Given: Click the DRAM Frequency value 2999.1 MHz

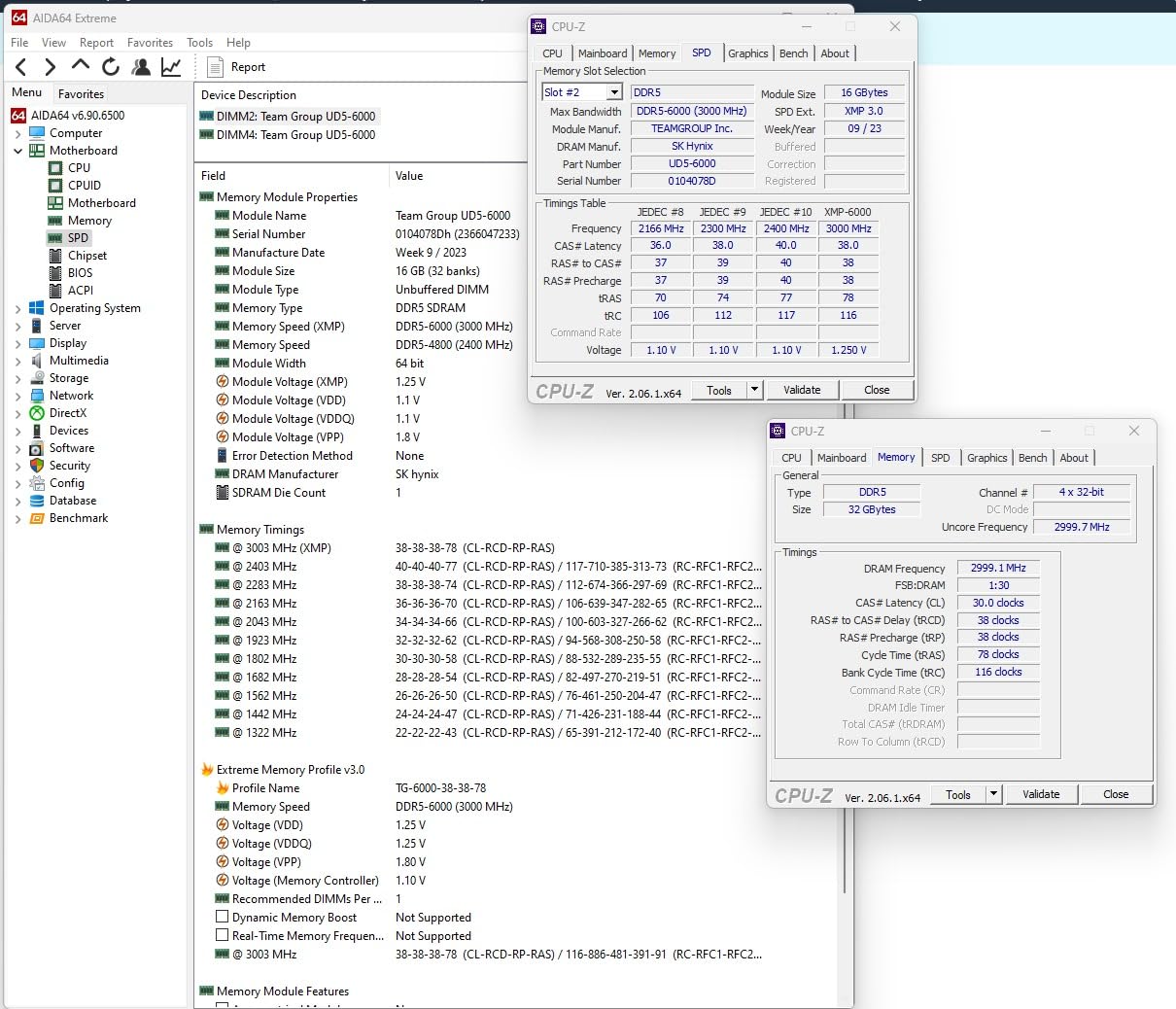Looking at the screenshot, I should (x=998, y=569).
